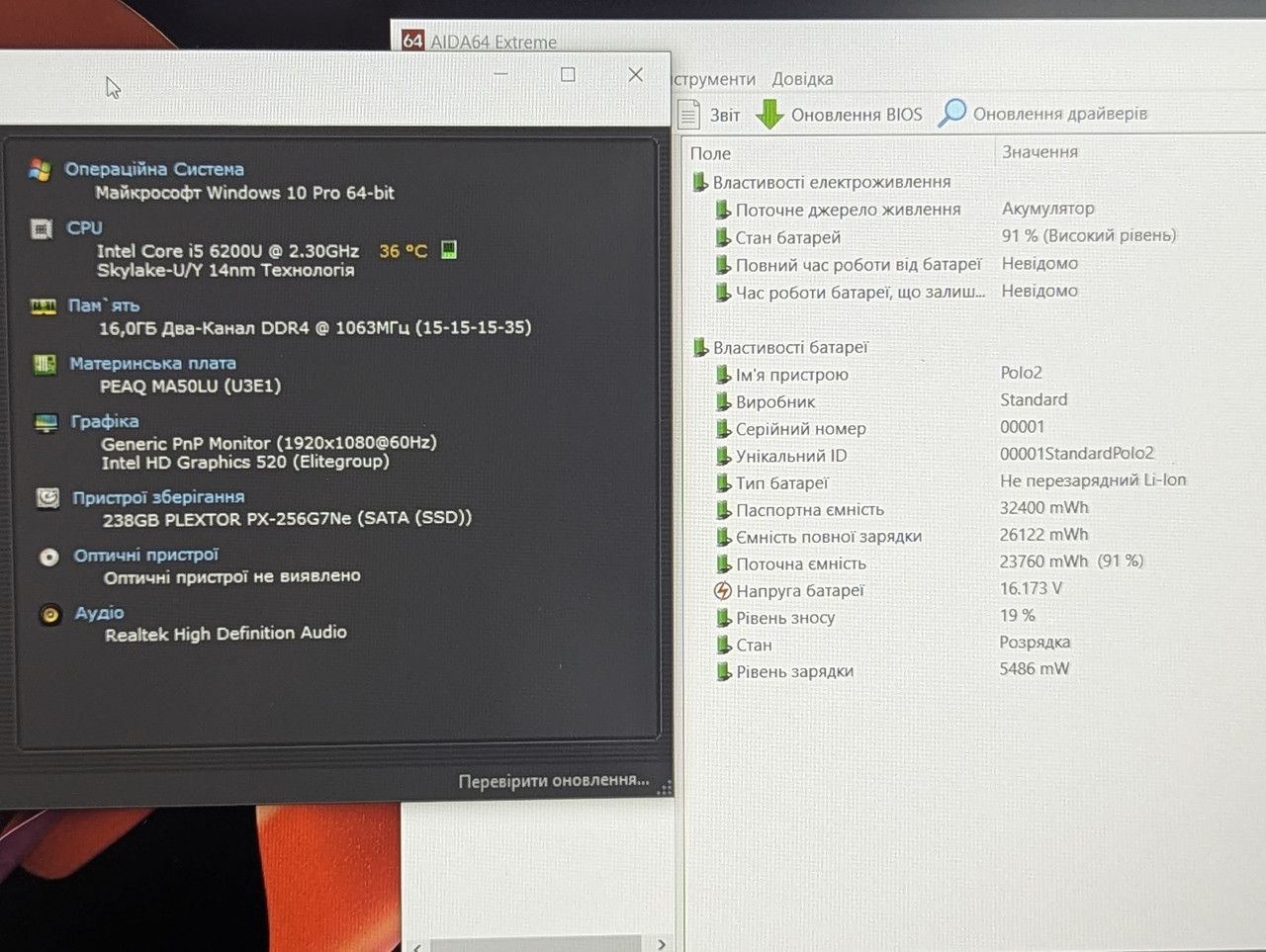
Task: Click the battery icon beside Рівень зарядки
Action: coord(723,671)
